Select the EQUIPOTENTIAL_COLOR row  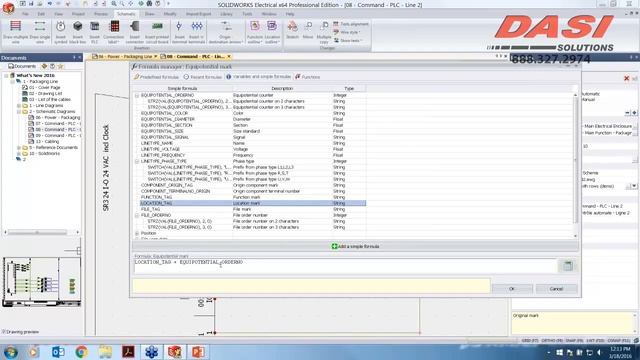click(253, 113)
